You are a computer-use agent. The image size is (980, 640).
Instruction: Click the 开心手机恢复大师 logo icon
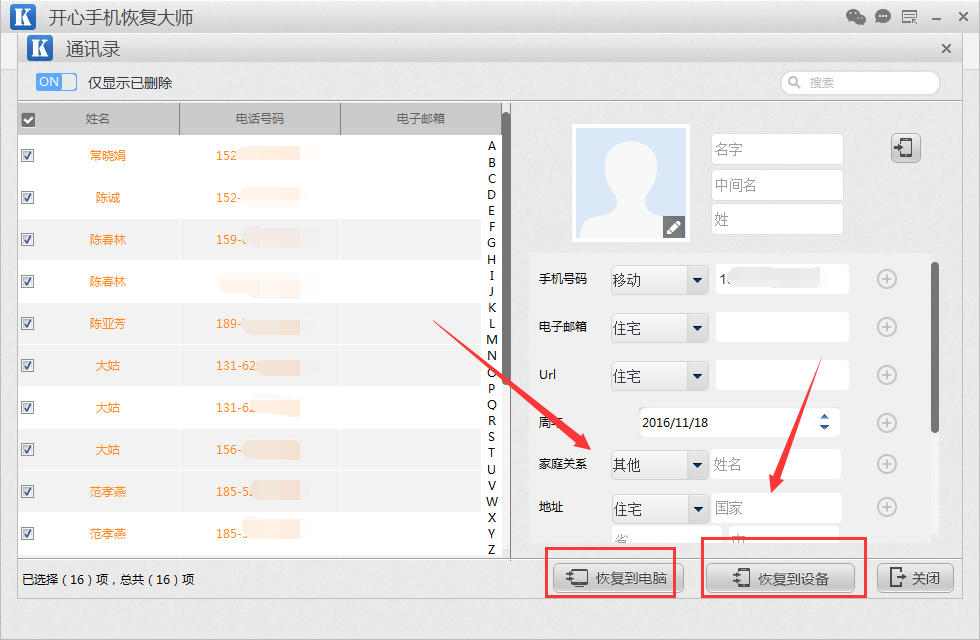coord(23,17)
